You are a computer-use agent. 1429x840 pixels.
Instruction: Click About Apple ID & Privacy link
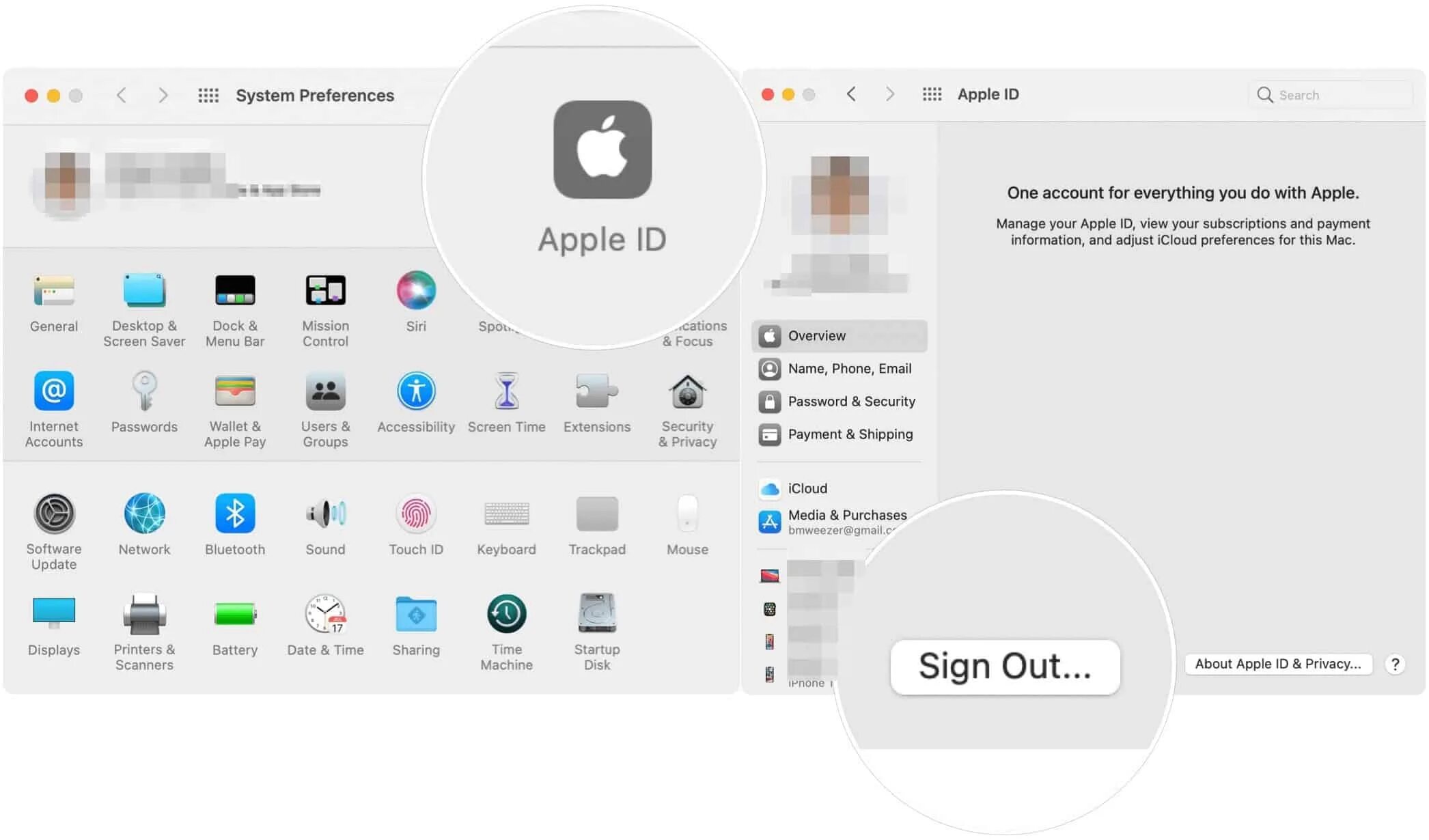coord(1278,664)
